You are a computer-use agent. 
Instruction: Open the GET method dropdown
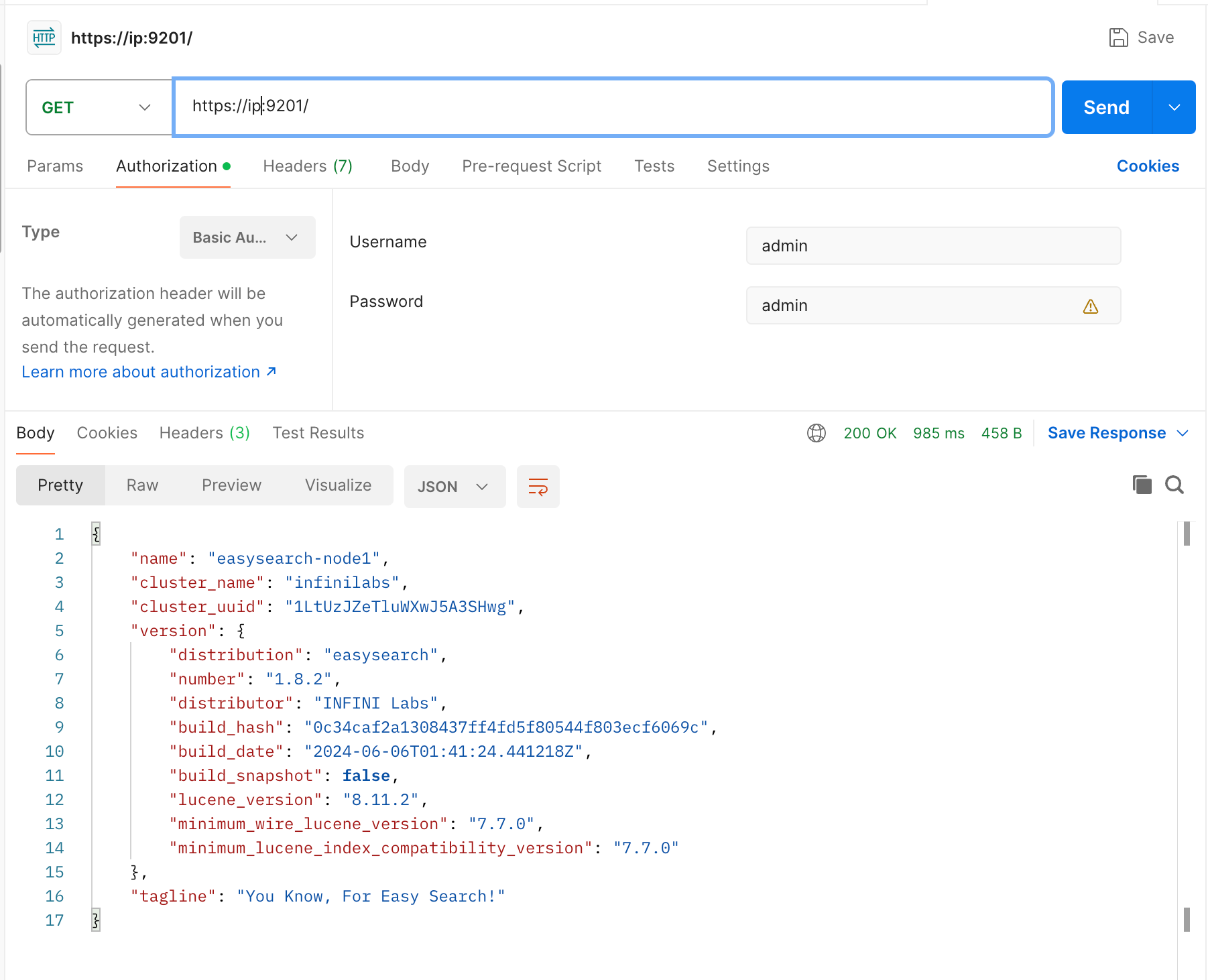click(x=99, y=107)
